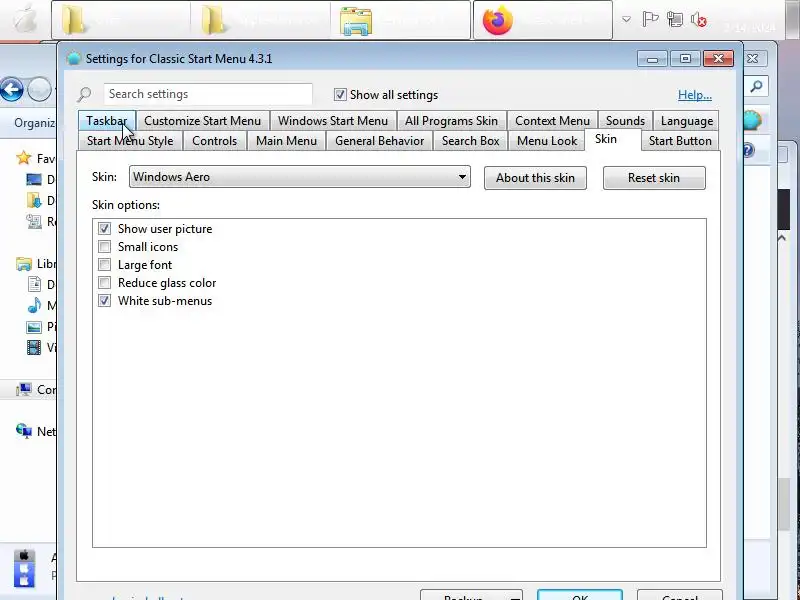This screenshot has height=600, width=800.
Task: Go to the General Behavior tab
Action: pos(379,141)
